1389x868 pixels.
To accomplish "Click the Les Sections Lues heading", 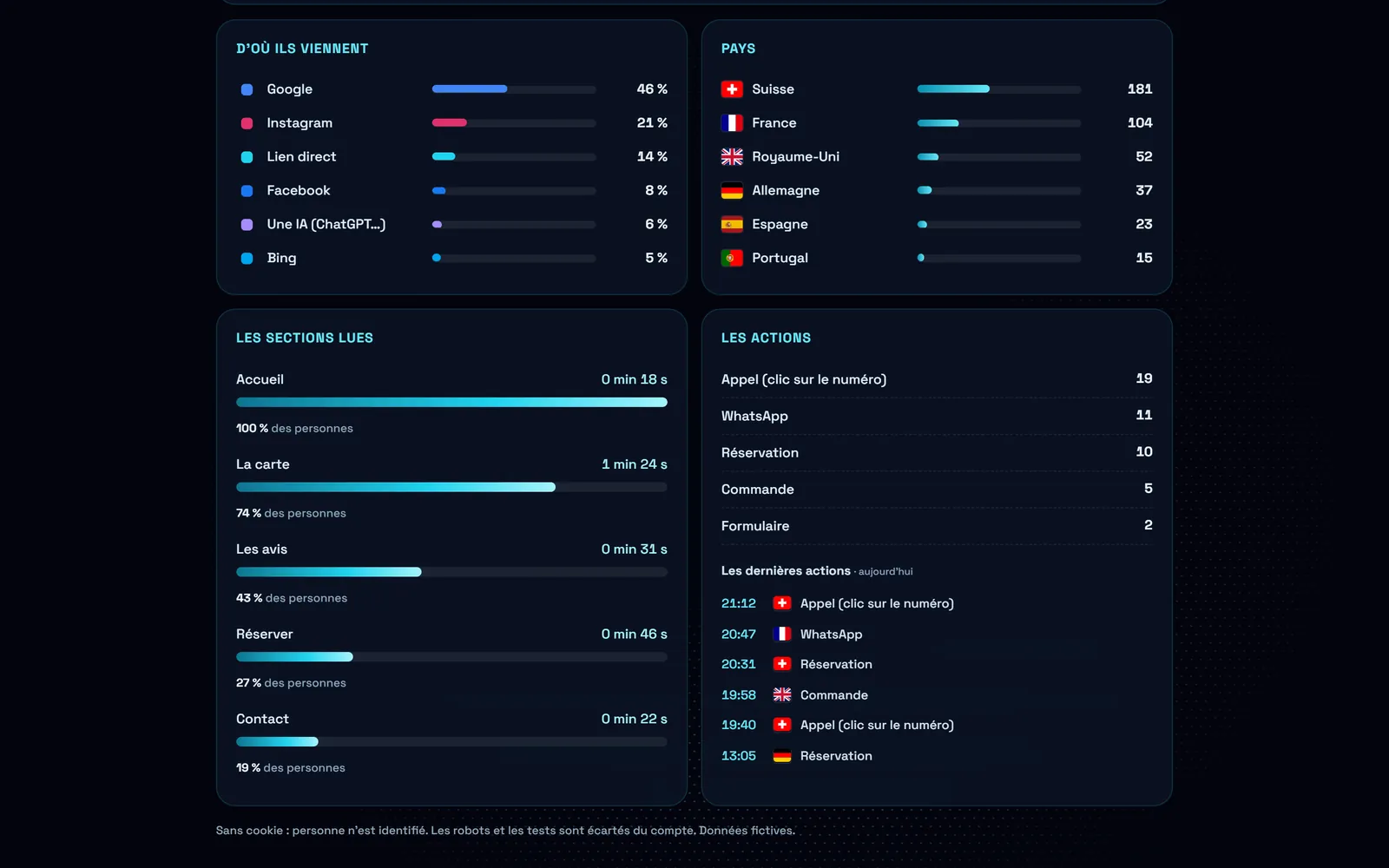I will coord(305,339).
